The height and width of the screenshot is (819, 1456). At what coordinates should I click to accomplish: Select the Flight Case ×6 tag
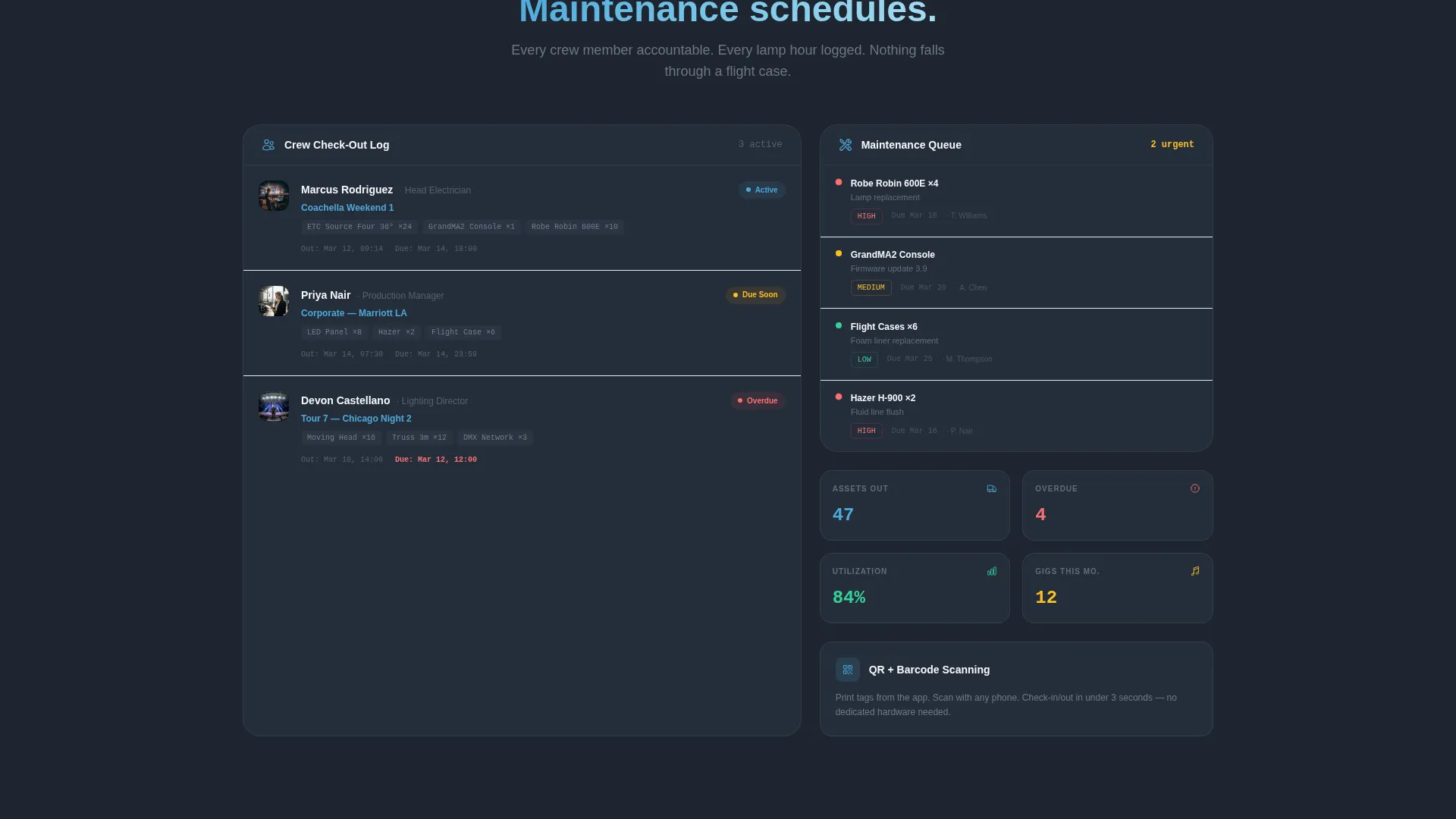tap(463, 332)
